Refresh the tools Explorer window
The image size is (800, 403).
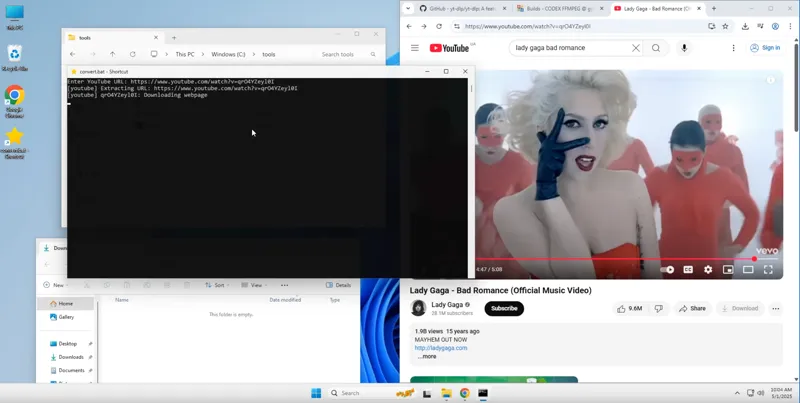[133, 54]
